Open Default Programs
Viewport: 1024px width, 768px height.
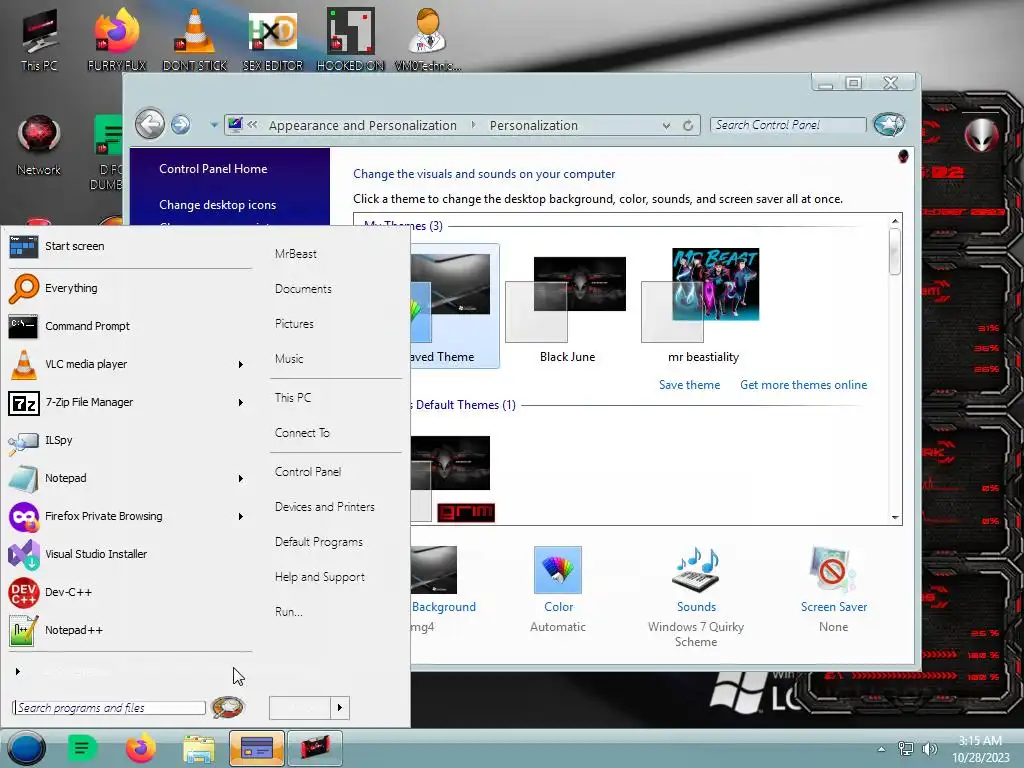coord(319,542)
